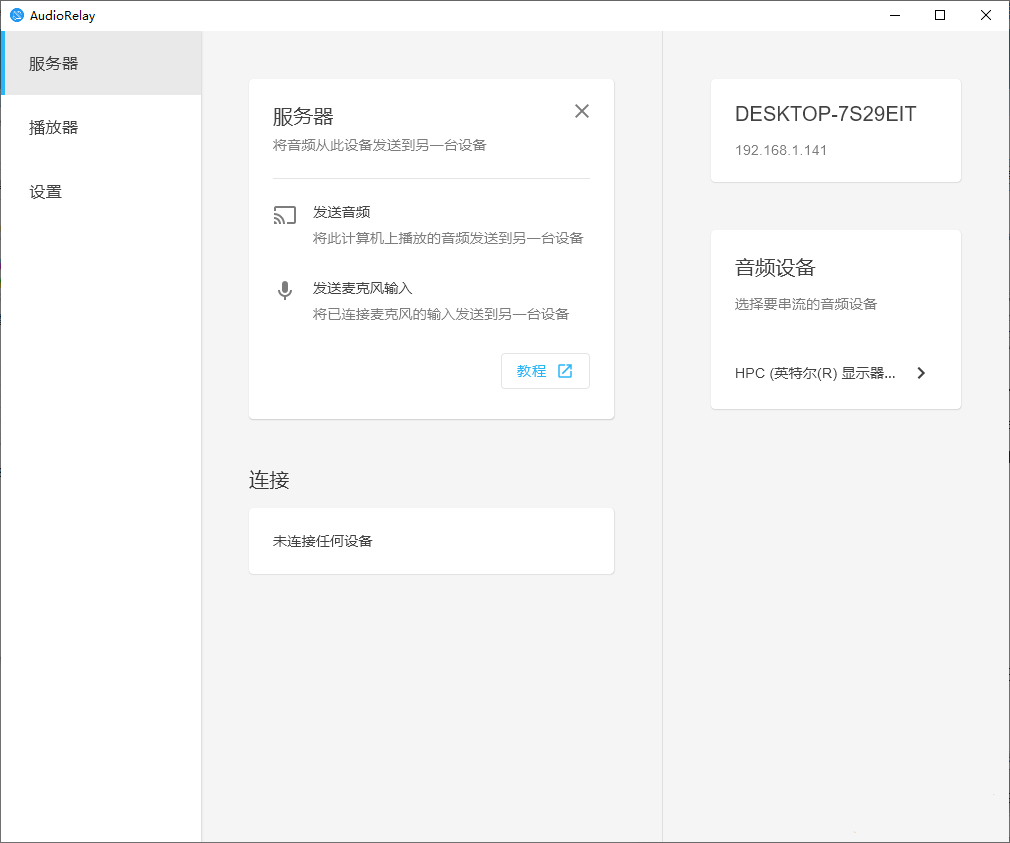Click the 选择要串流的音频设备 description
The image size is (1010, 843).
[806, 304]
